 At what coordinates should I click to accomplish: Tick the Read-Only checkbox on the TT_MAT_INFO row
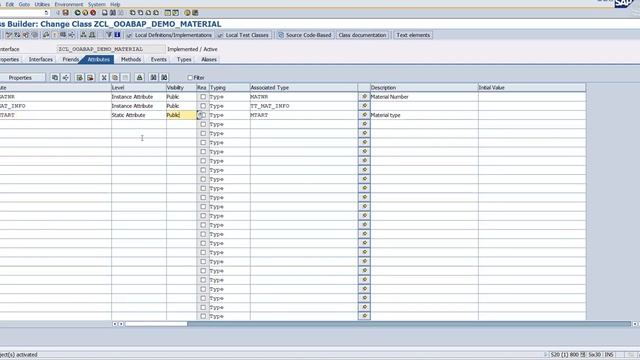203,106
